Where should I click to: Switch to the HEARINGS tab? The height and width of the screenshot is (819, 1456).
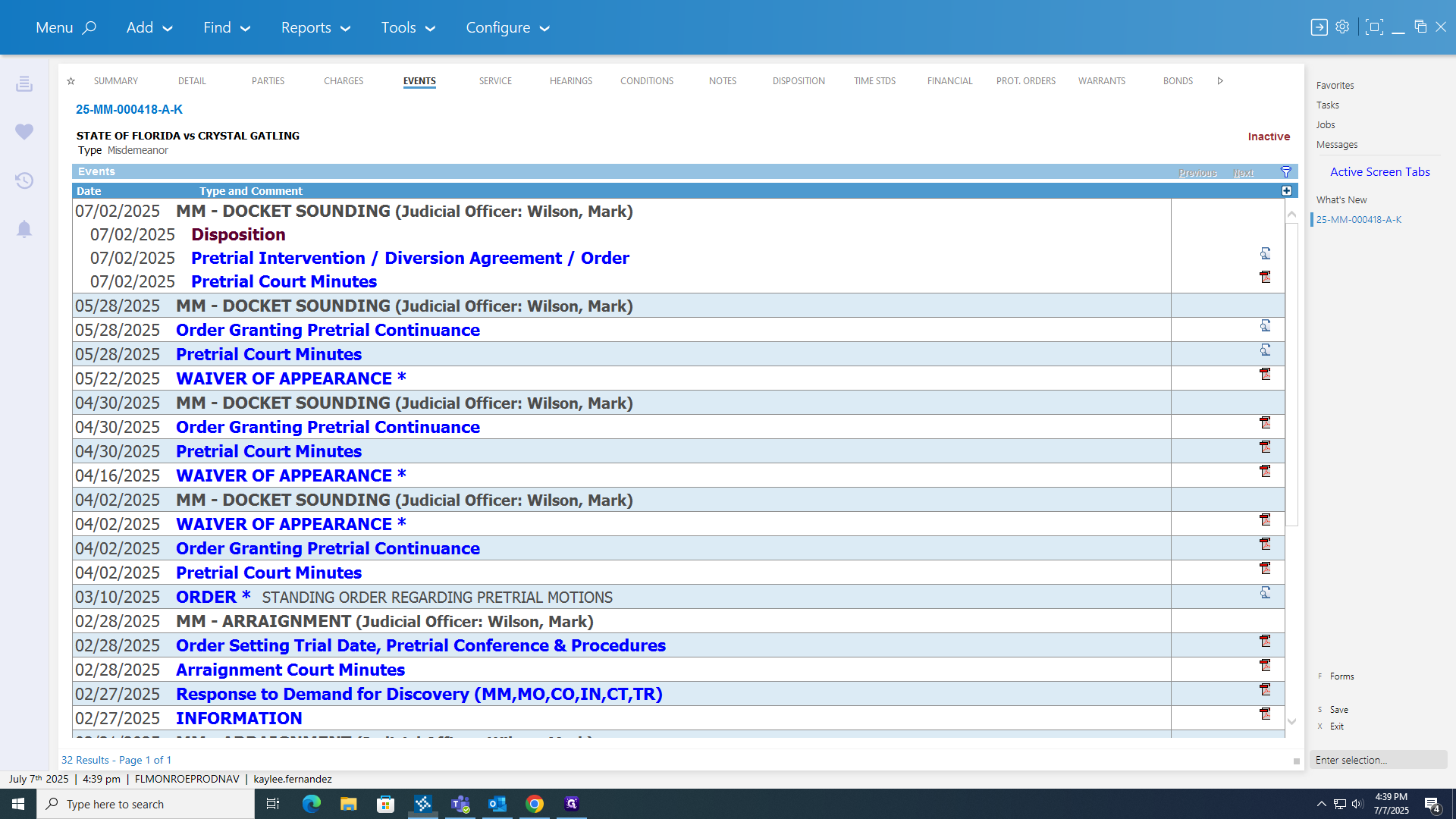(571, 81)
